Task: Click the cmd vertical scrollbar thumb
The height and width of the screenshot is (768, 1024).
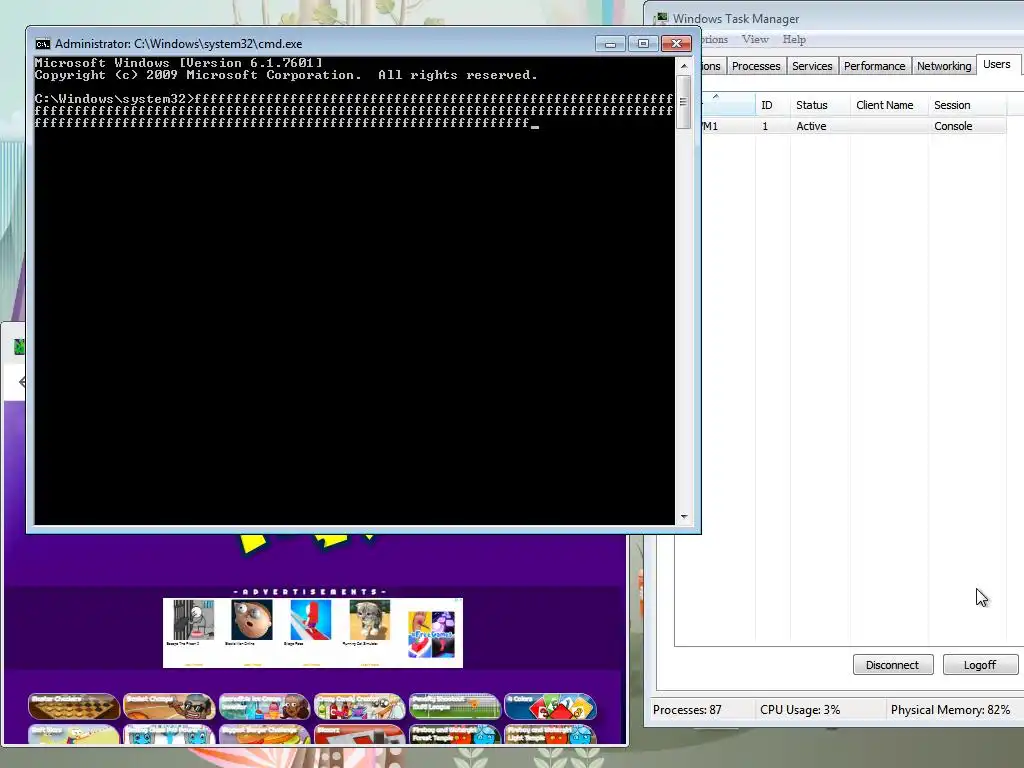Action: (684, 102)
